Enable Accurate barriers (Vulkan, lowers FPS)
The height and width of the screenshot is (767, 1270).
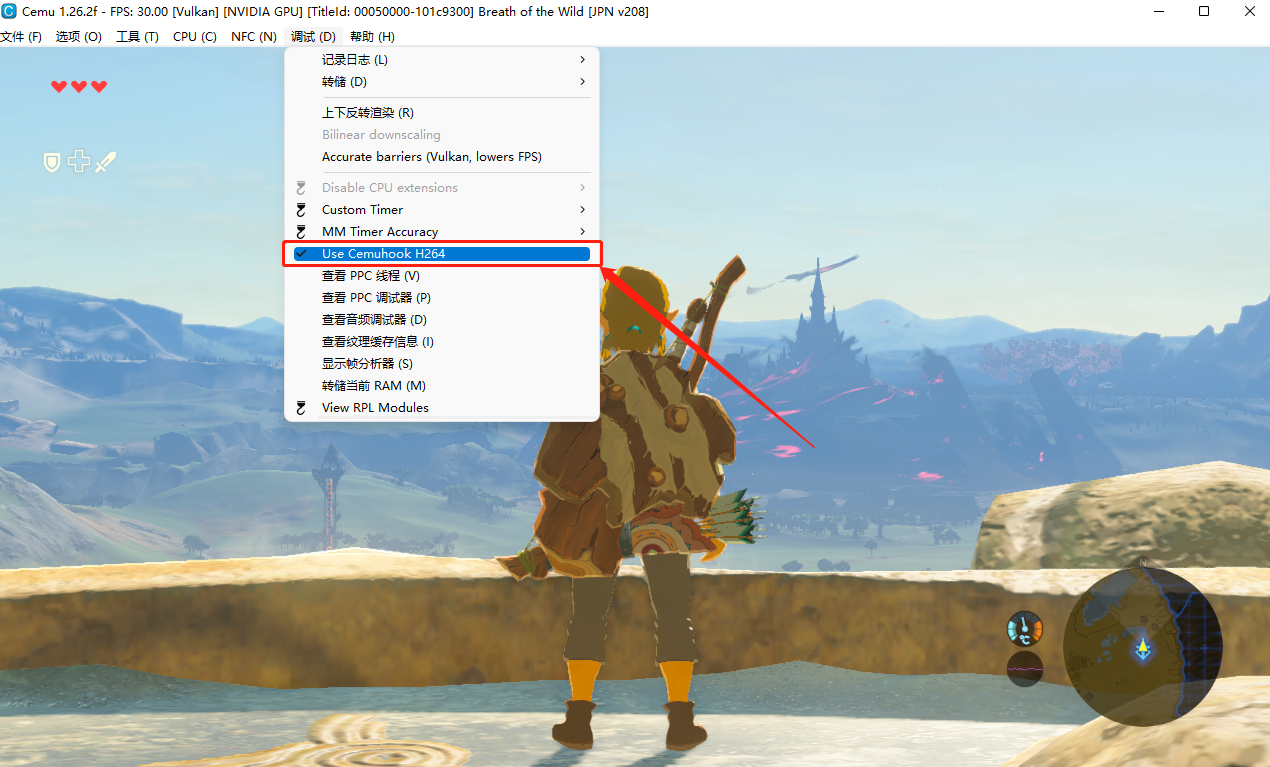tap(431, 156)
